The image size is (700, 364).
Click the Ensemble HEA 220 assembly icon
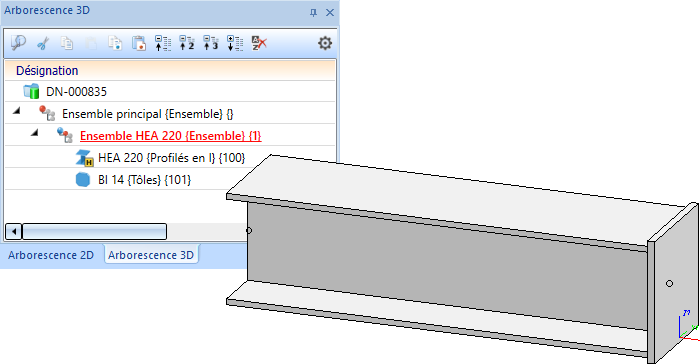[65, 135]
